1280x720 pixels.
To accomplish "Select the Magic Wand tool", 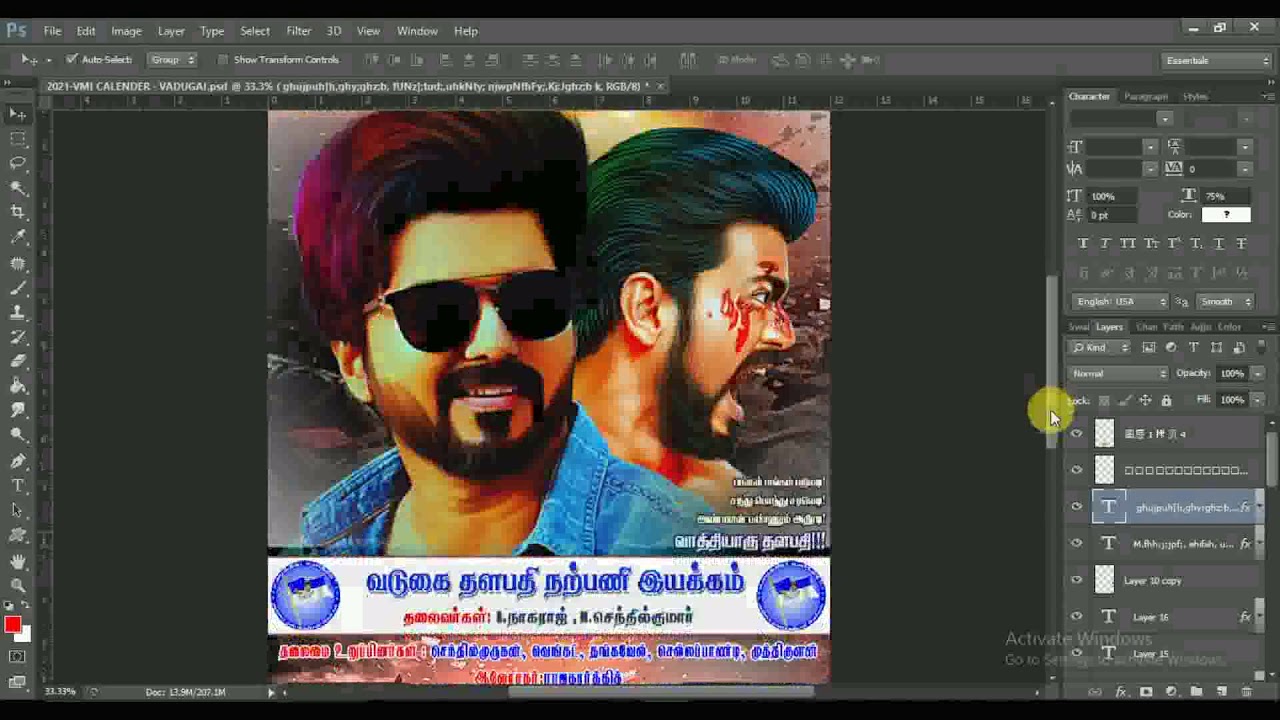I will (x=18, y=188).
